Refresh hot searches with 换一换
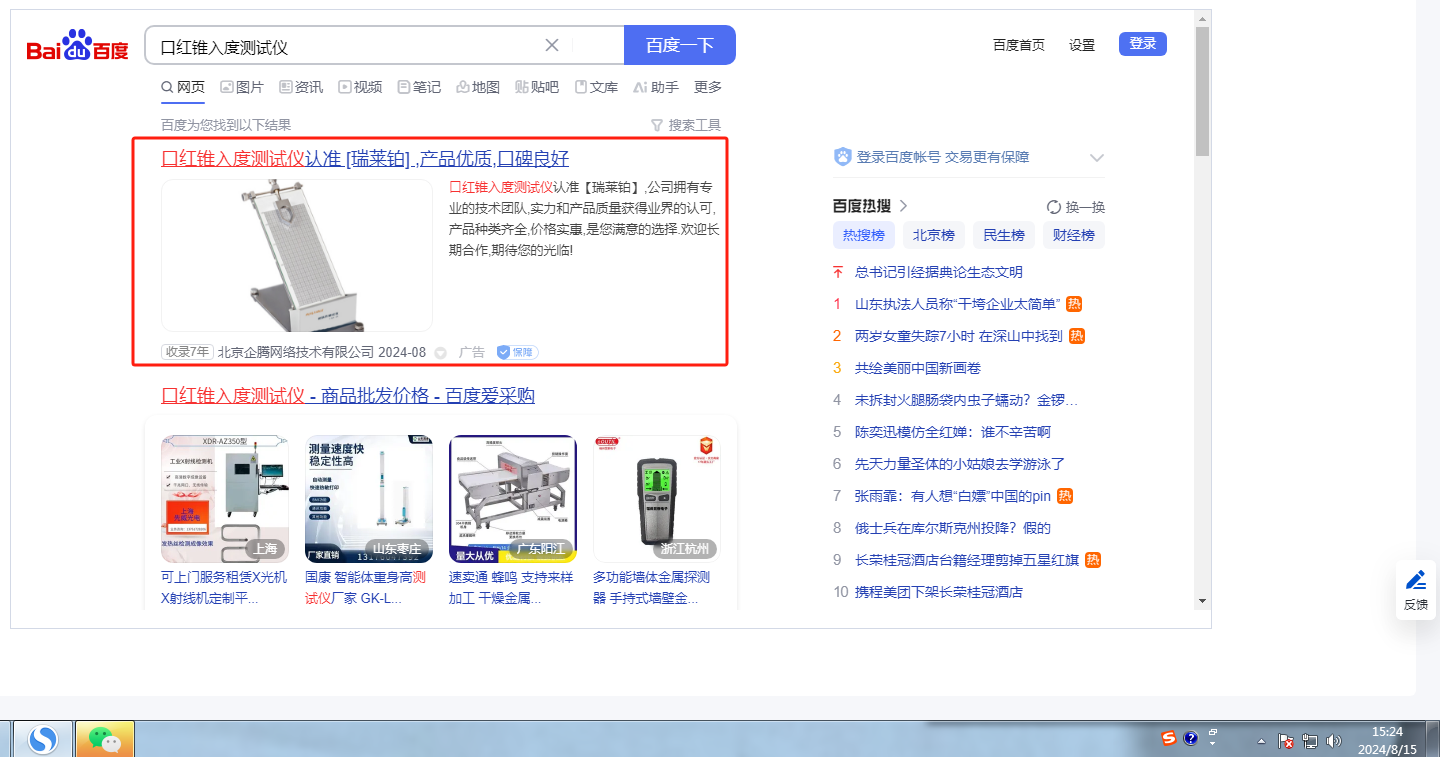Viewport: 1440px width, 757px height. [x=1076, y=207]
